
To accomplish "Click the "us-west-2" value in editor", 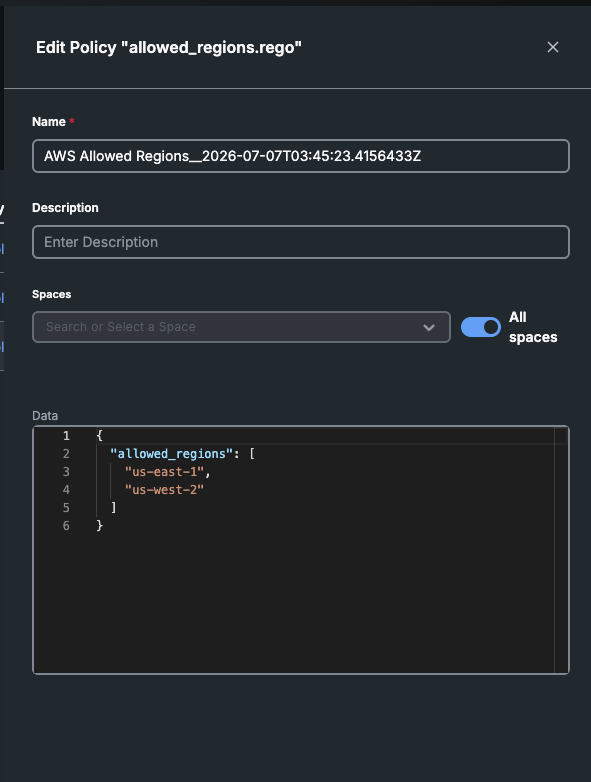I will [164, 490].
